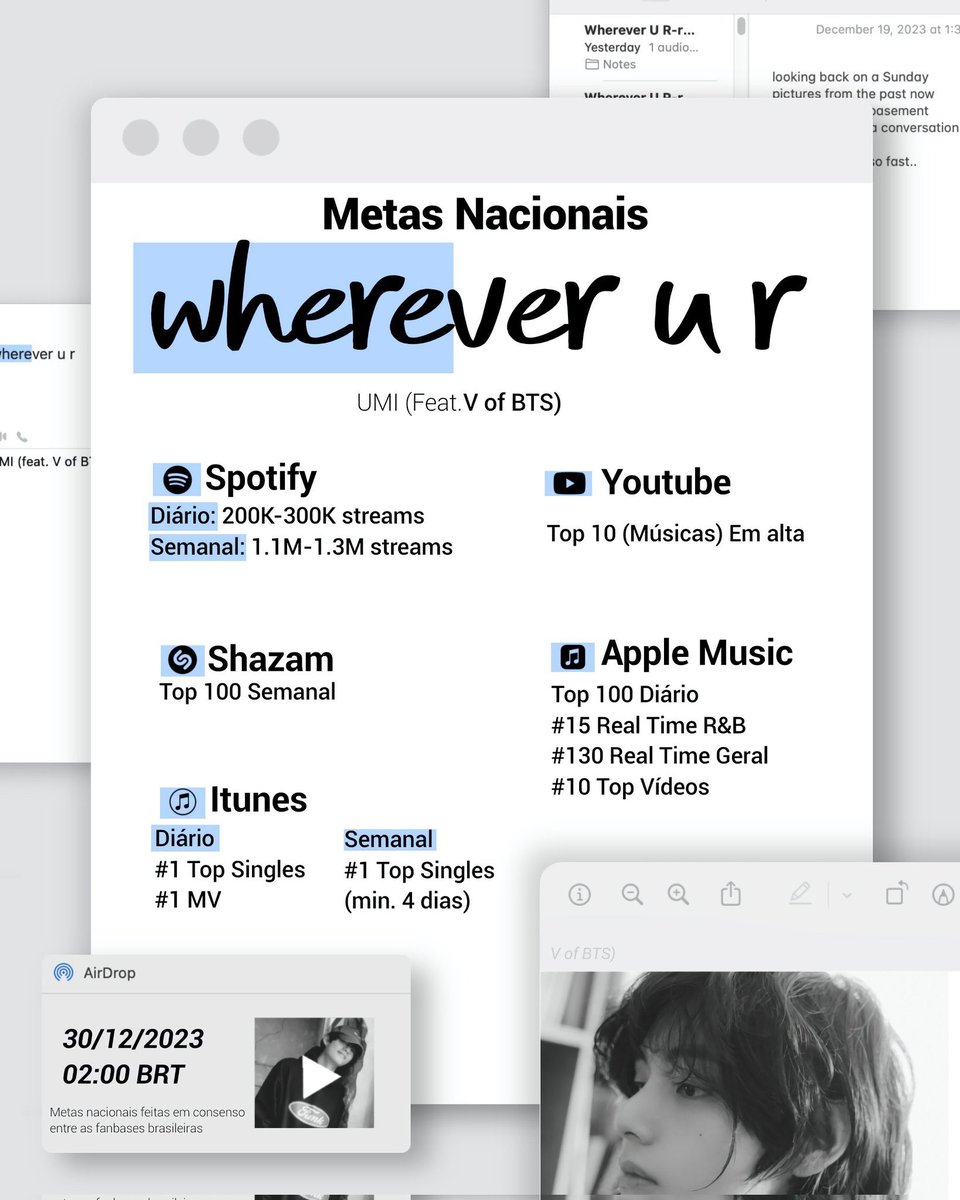
Task: Click "#1 MV" text under Itunes
Action: point(188,899)
